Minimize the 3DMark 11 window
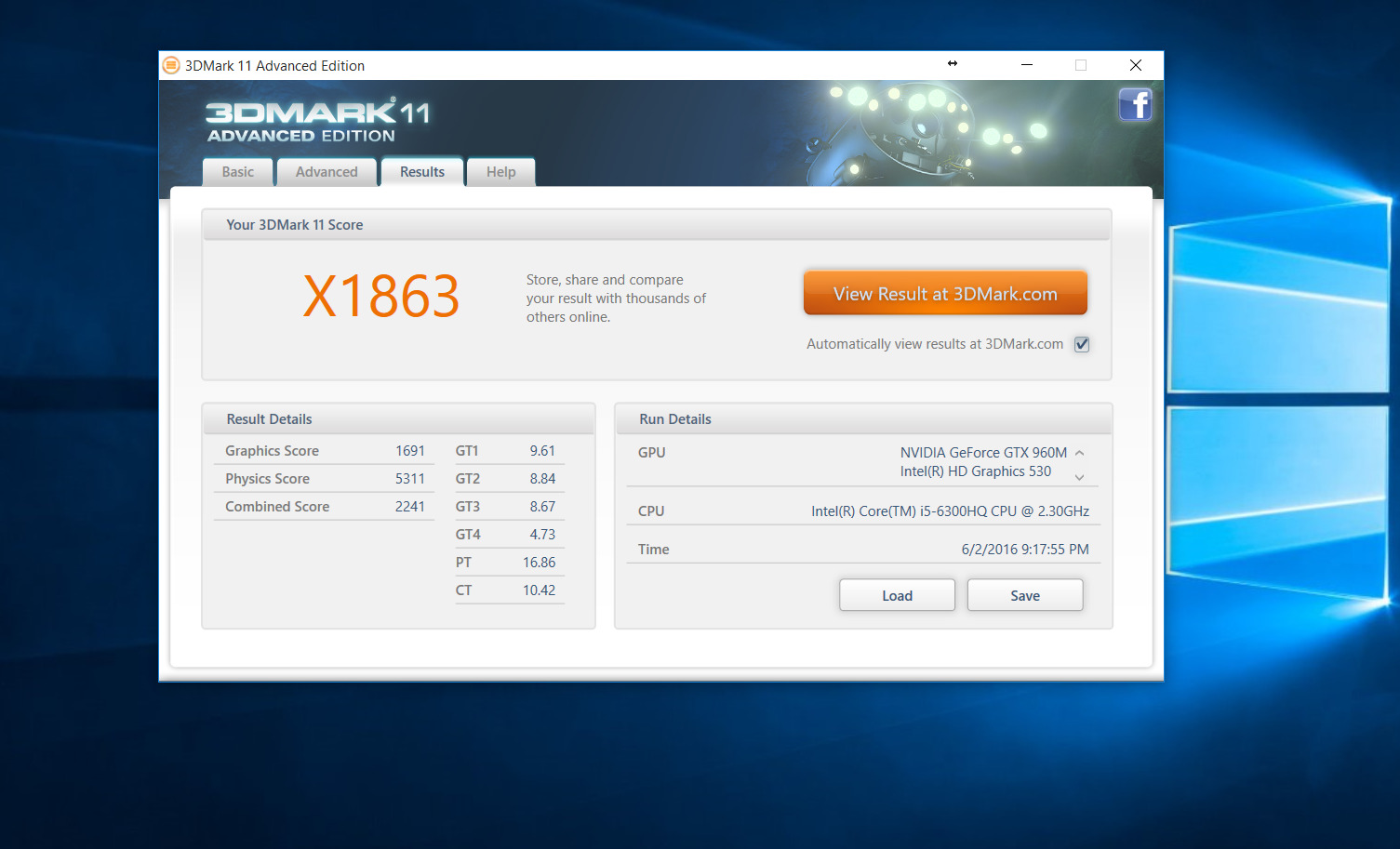Screen dimensions: 1400x849 pyautogui.click(x=1027, y=65)
